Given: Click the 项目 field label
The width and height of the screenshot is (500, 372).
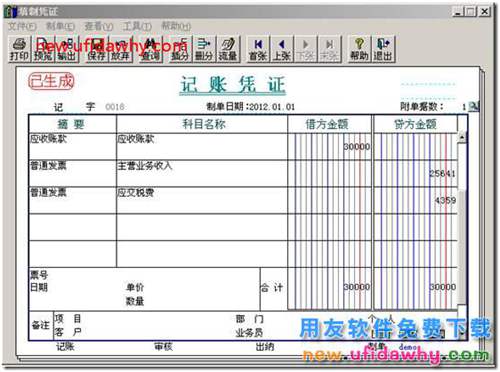Looking at the screenshot, I should point(68,319).
